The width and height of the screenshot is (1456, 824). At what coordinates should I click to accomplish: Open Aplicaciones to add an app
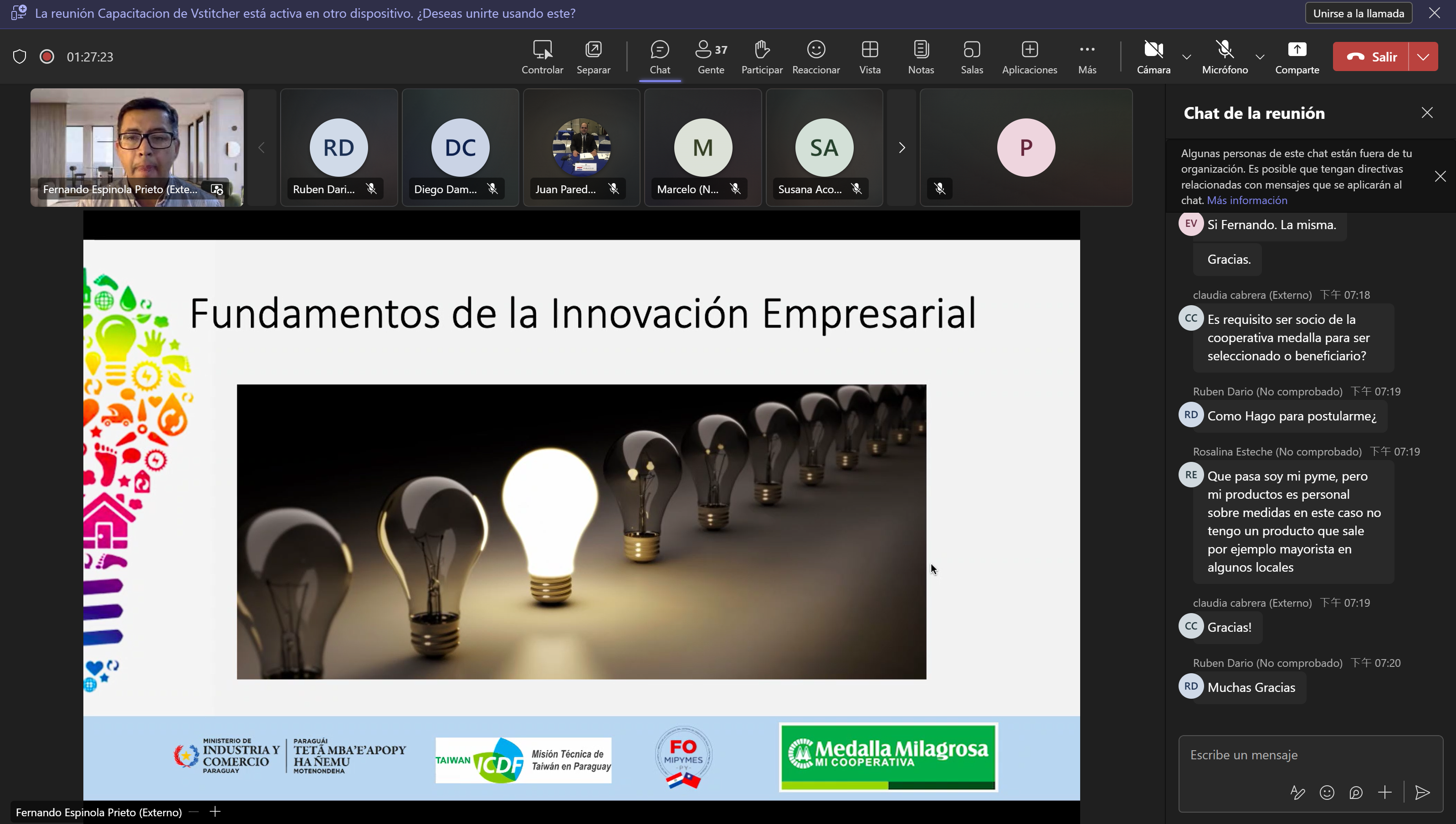point(1029,57)
